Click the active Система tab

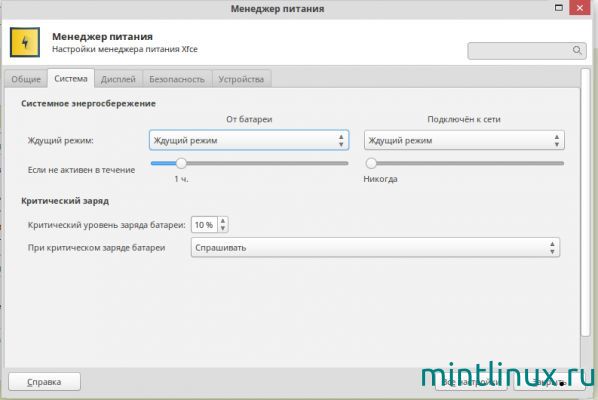pyautogui.click(x=71, y=79)
